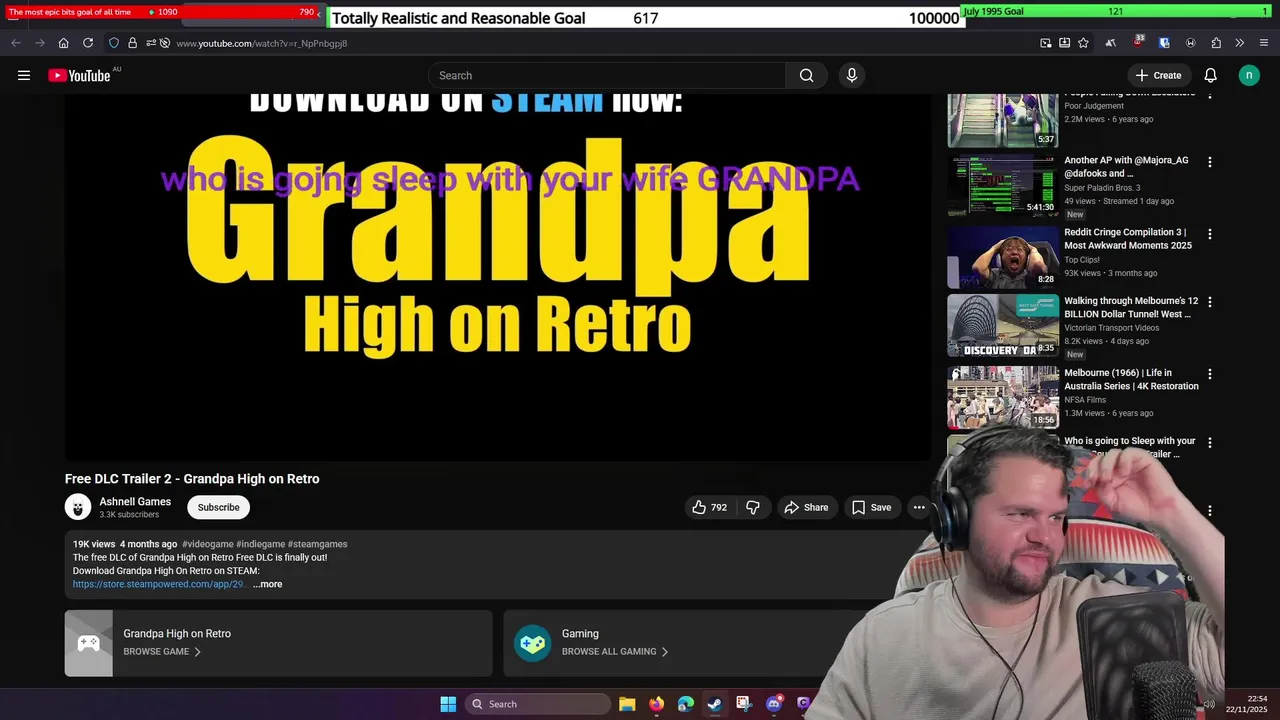Show site security padlock info
This screenshot has width=1280, height=720.
coord(132,43)
